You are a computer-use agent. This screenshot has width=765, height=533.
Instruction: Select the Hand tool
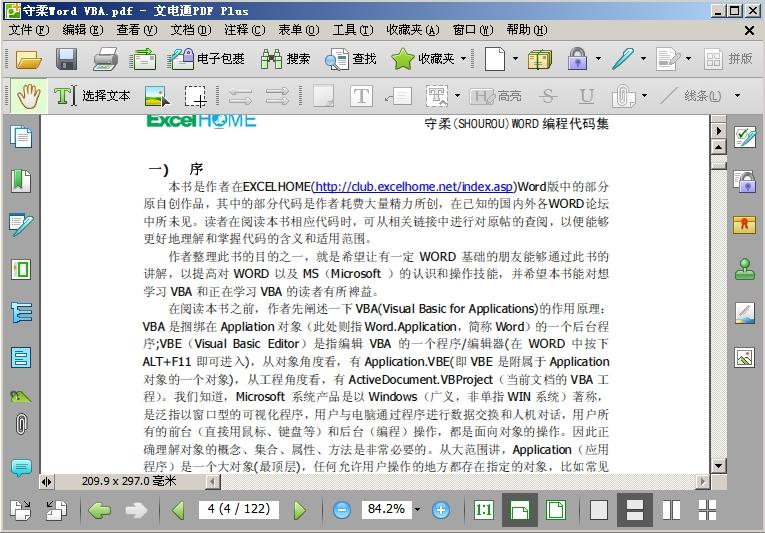pyautogui.click(x=28, y=96)
